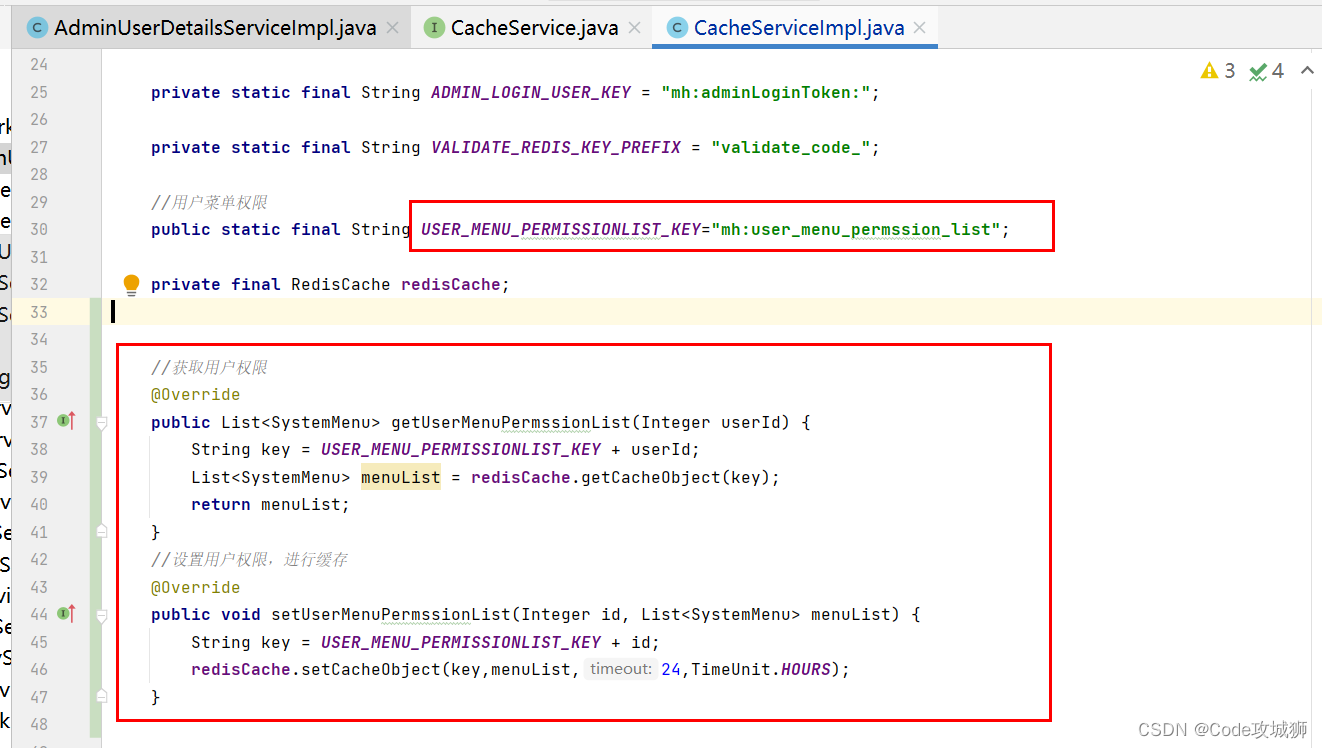Click the //用户菜单权限 comment on line 29

(x=209, y=202)
